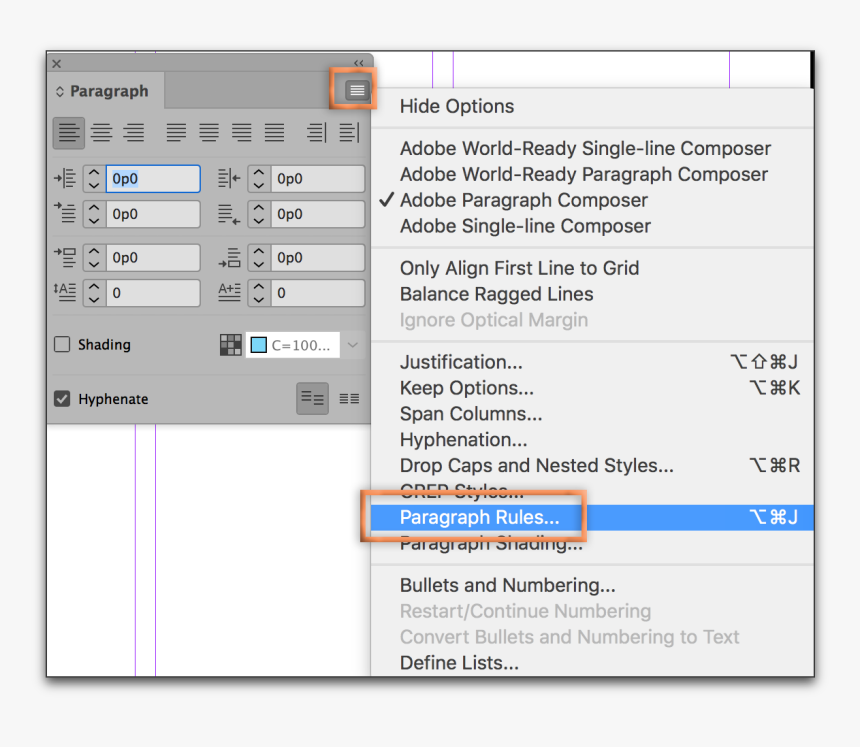Select Align away from spine icon
The width and height of the screenshot is (860, 747).
[349, 133]
